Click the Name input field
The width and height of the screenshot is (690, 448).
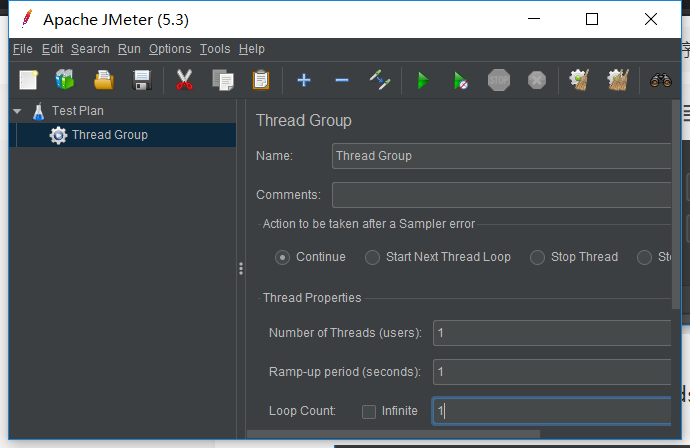(501, 156)
